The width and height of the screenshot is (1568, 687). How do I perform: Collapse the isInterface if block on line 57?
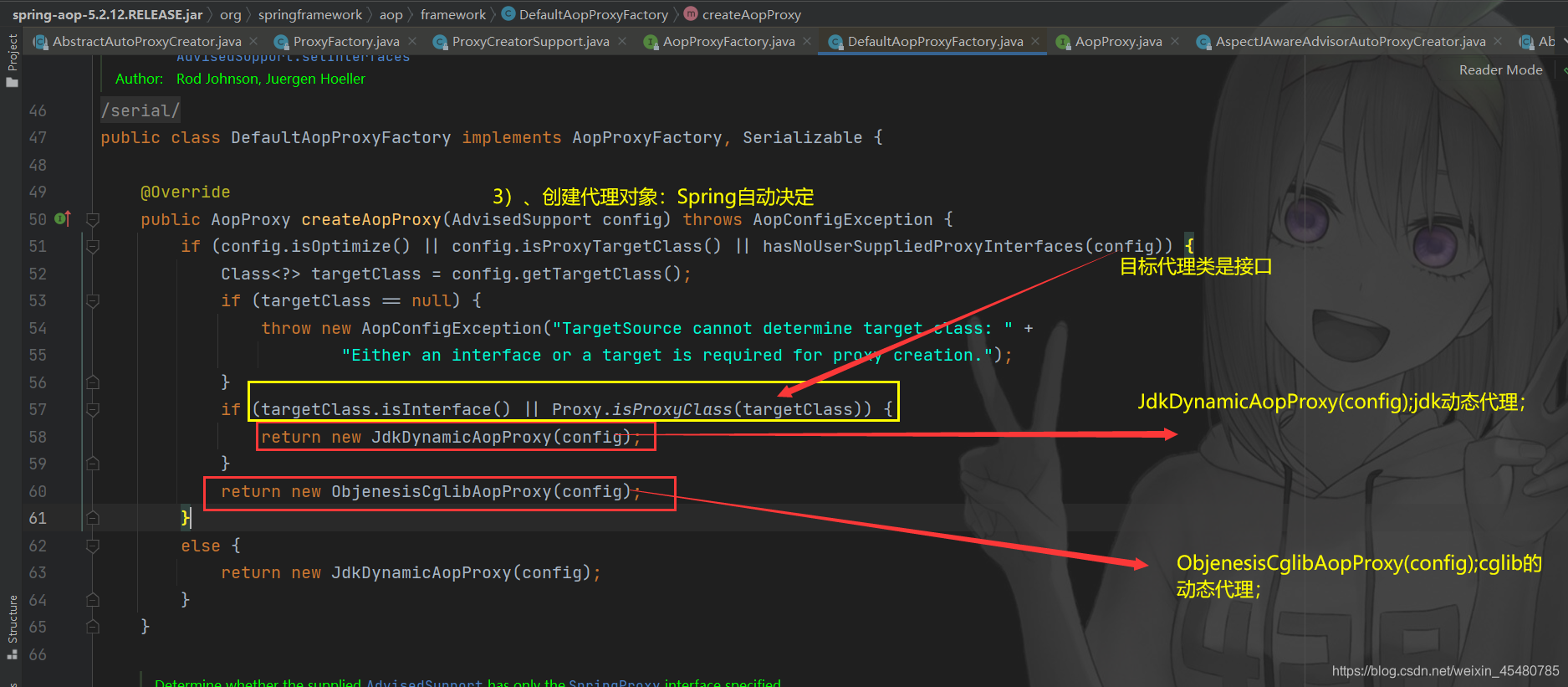[93, 409]
